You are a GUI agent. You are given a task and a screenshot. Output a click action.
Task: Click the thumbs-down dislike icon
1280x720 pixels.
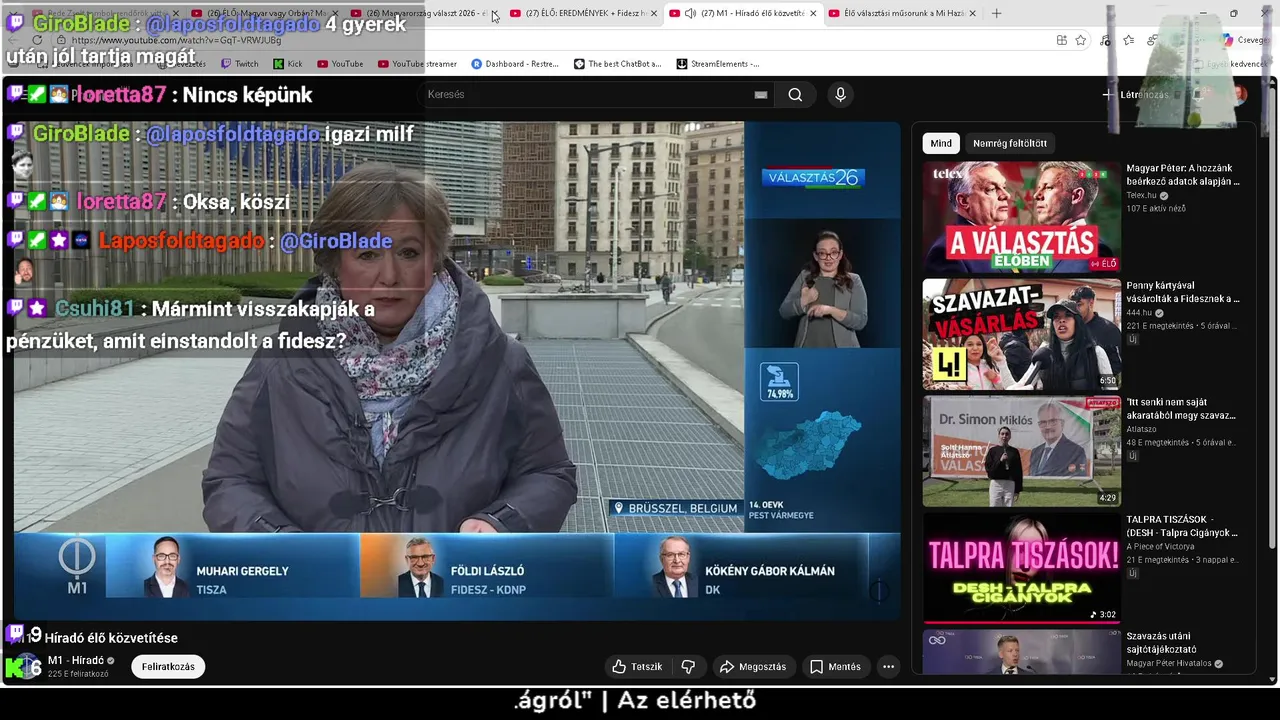pos(688,667)
